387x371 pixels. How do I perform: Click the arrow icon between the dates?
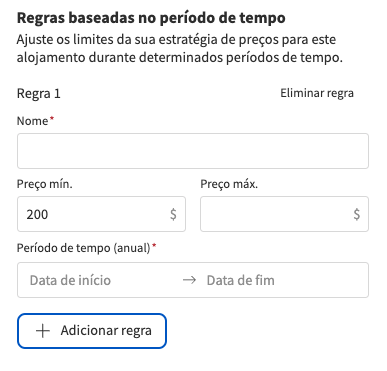point(189,280)
